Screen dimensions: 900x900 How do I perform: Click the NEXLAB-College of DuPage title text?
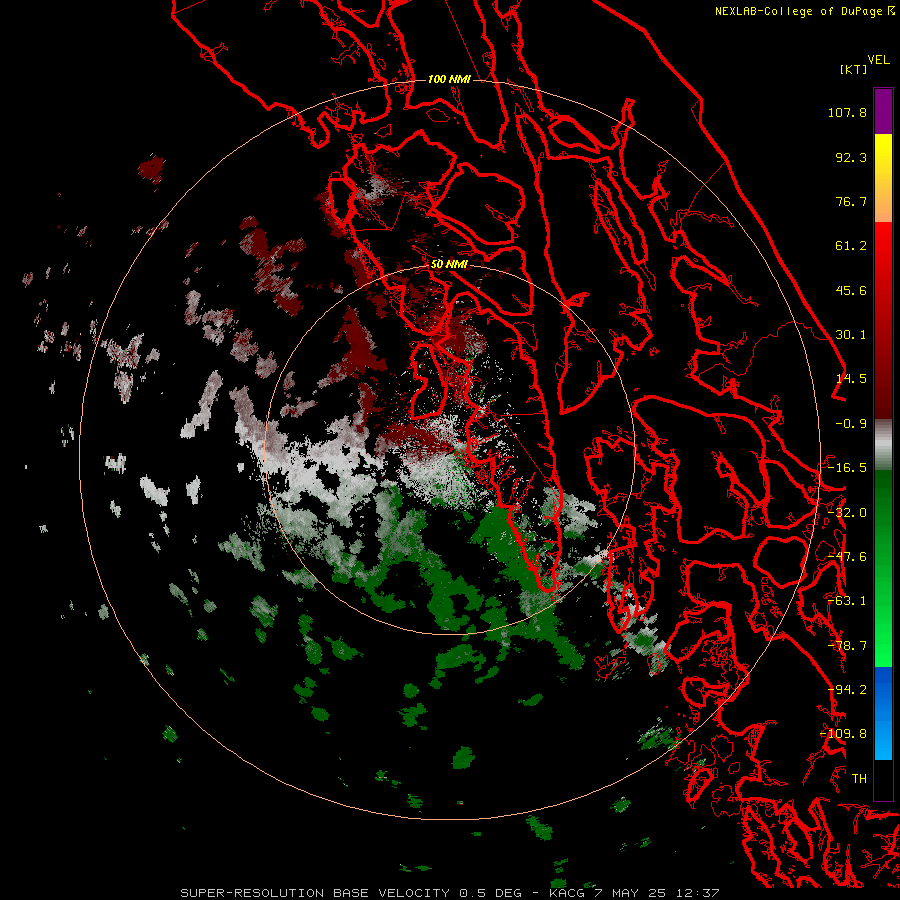[x=799, y=11]
